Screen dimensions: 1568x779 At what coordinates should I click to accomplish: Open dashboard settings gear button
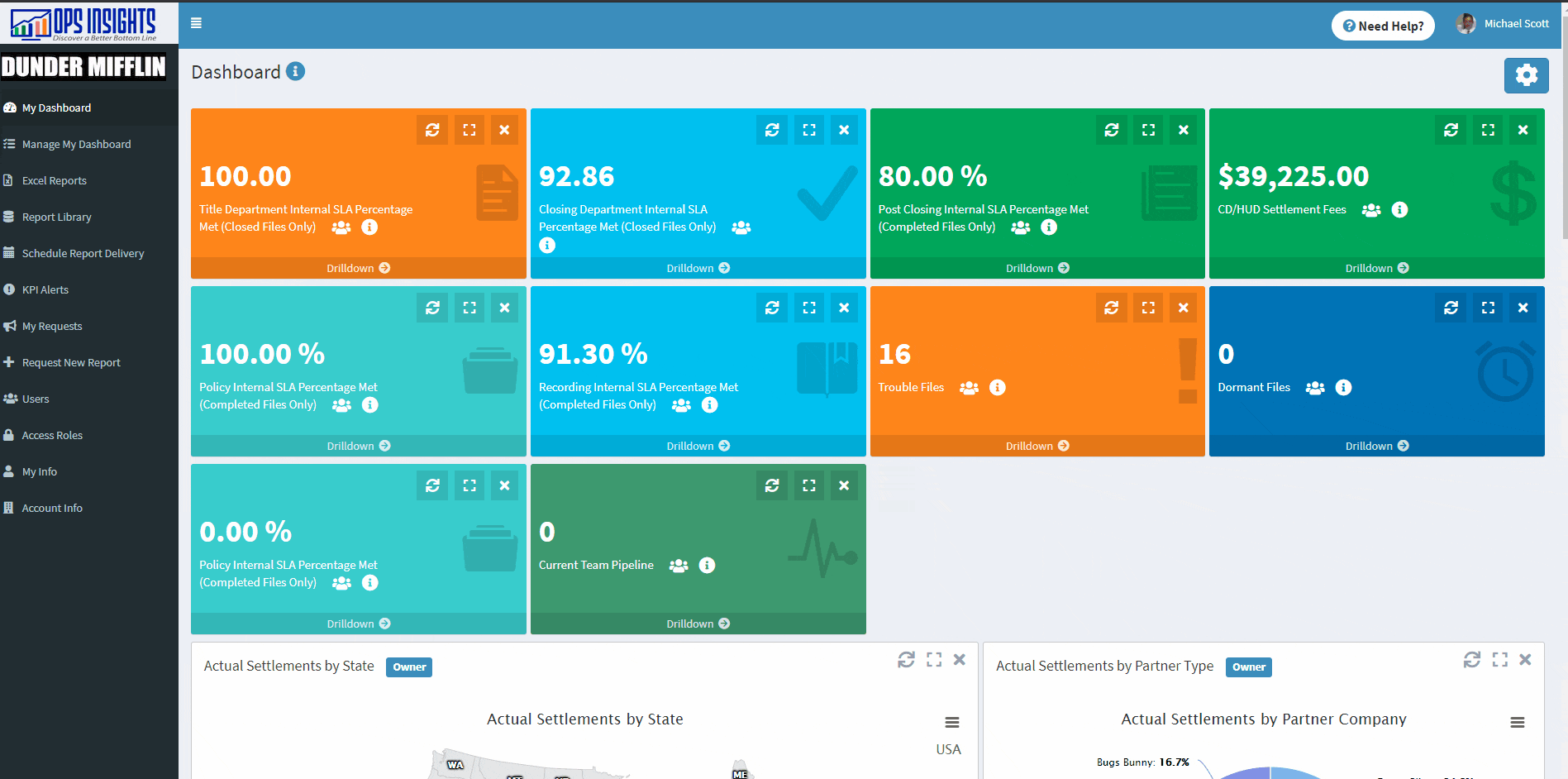(1526, 75)
